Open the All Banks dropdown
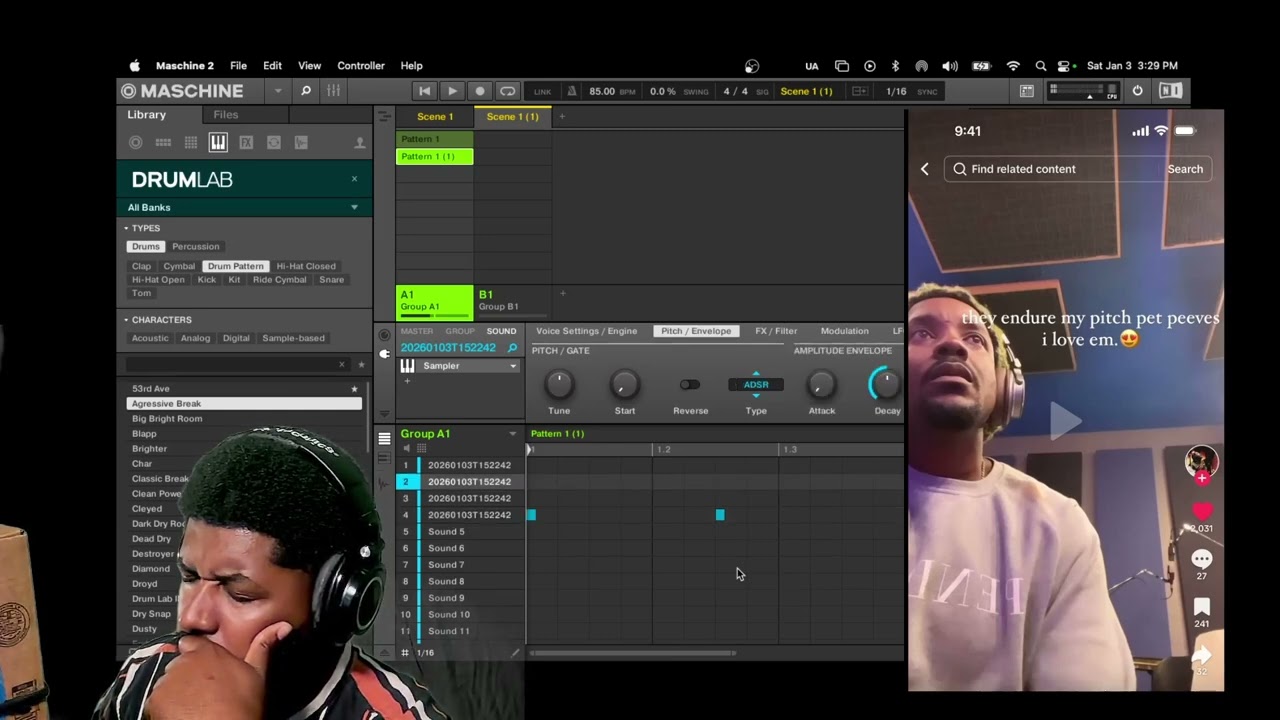The height and width of the screenshot is (720, 1280). (243, 207)
